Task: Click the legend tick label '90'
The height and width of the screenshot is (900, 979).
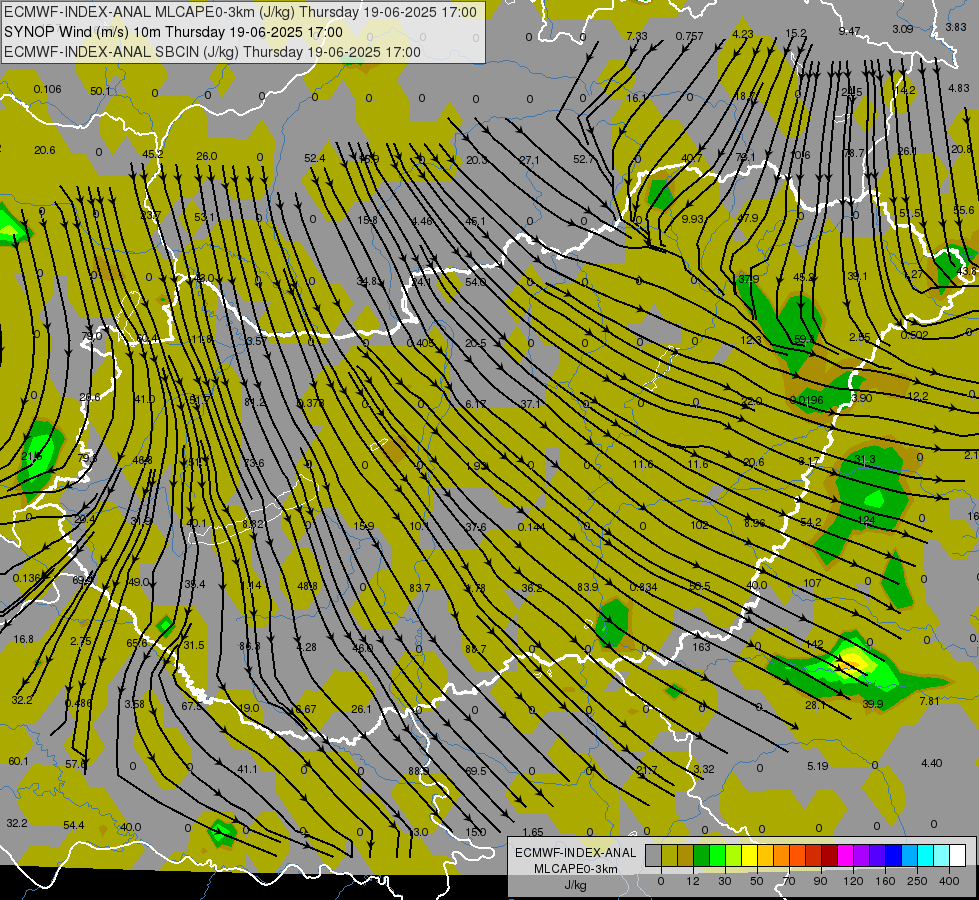Action: tap(820, 881)
